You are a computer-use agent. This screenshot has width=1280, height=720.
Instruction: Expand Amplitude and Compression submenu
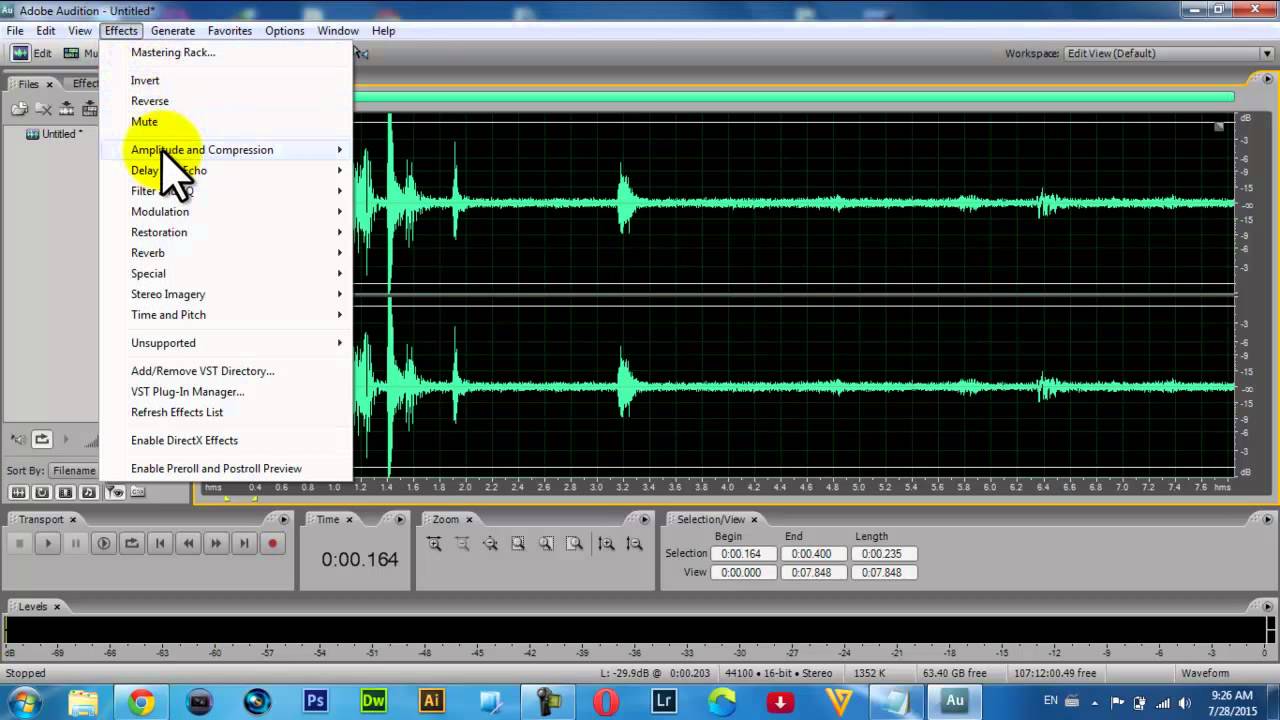coord(224,150)
